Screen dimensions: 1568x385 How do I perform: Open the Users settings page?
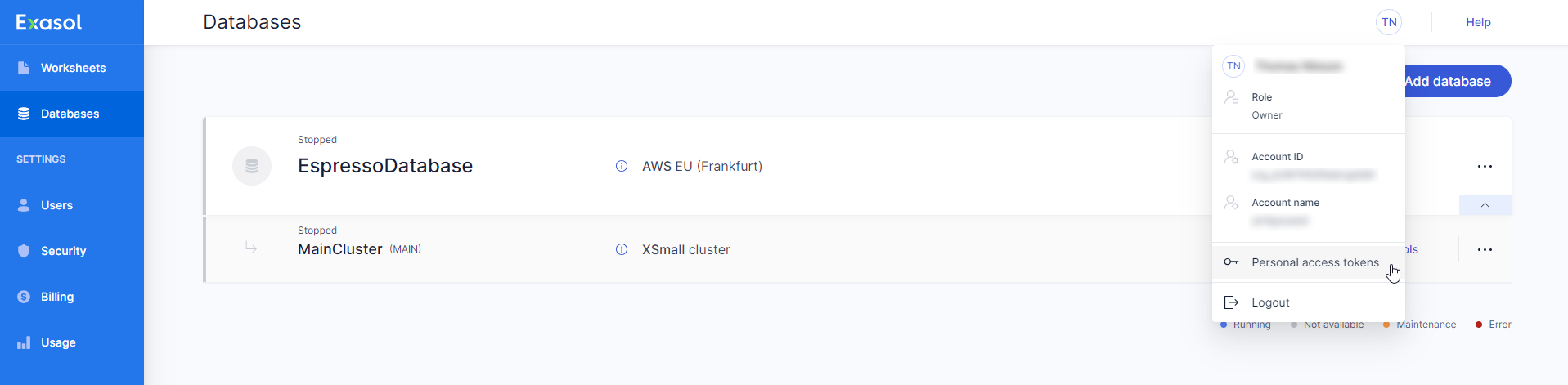pos(56,205)
